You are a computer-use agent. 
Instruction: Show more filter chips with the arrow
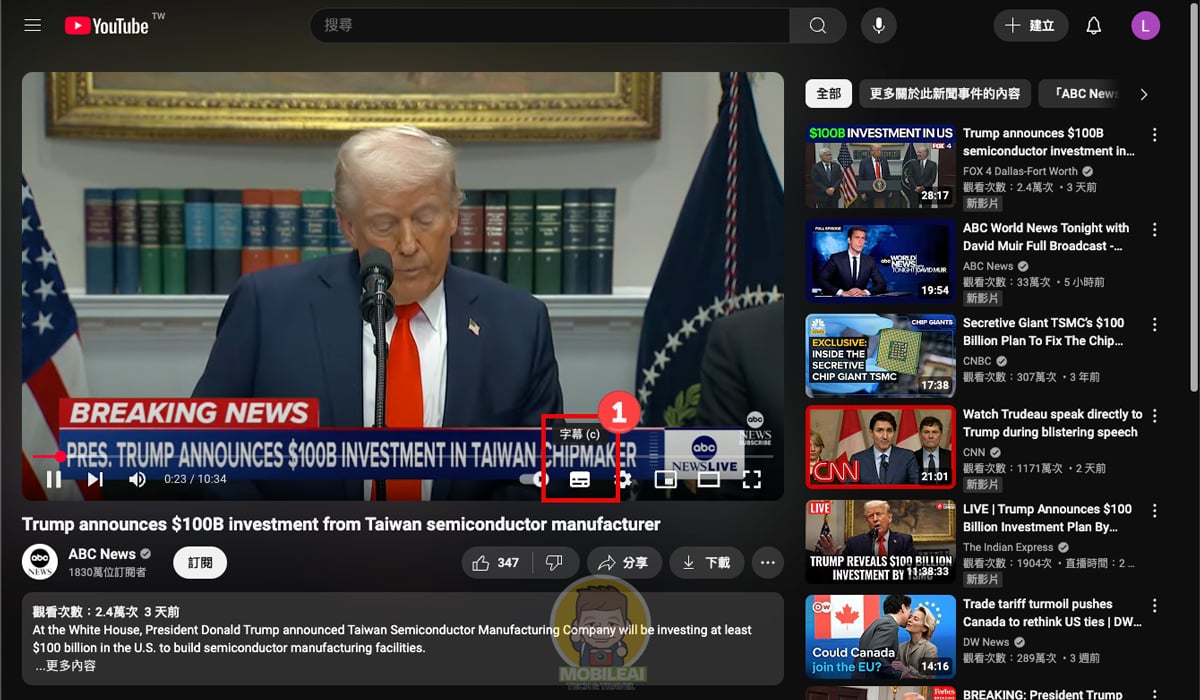(x=1144, y=94)
